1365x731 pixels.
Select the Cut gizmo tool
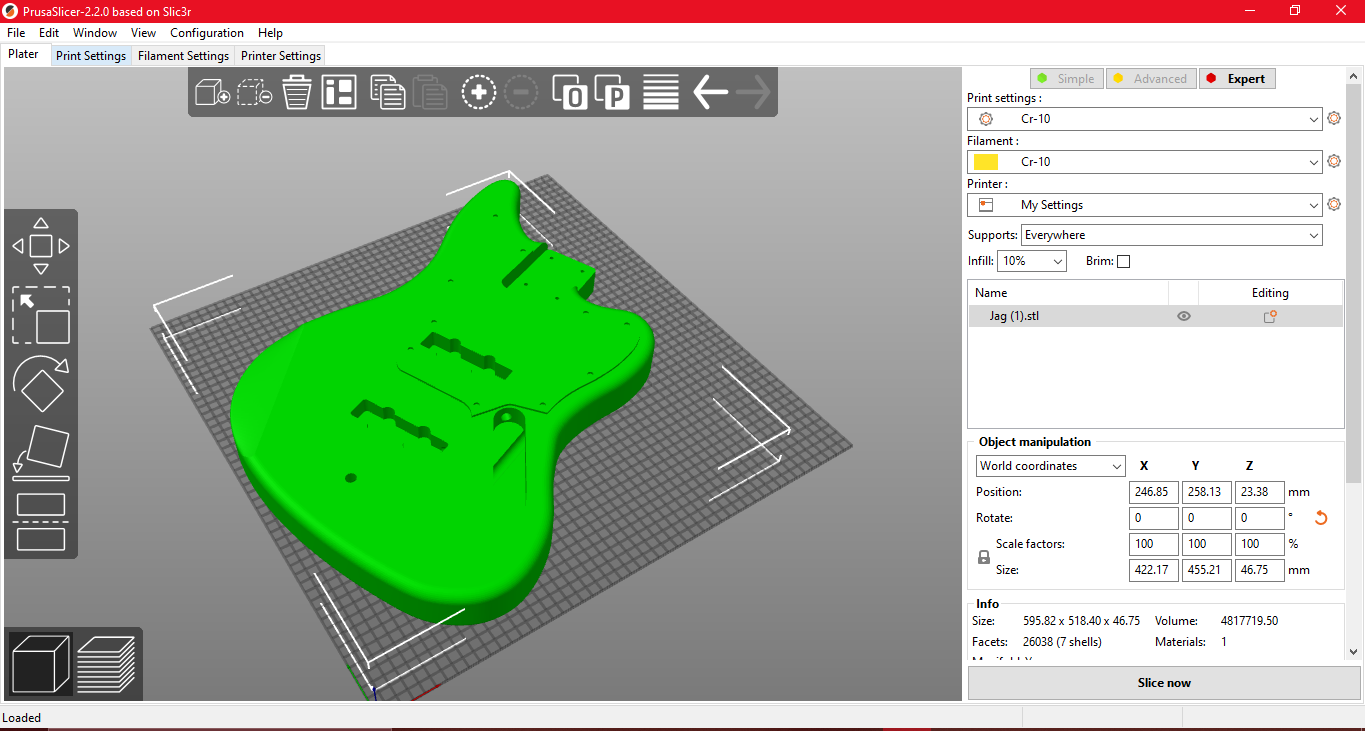(41, 521)
